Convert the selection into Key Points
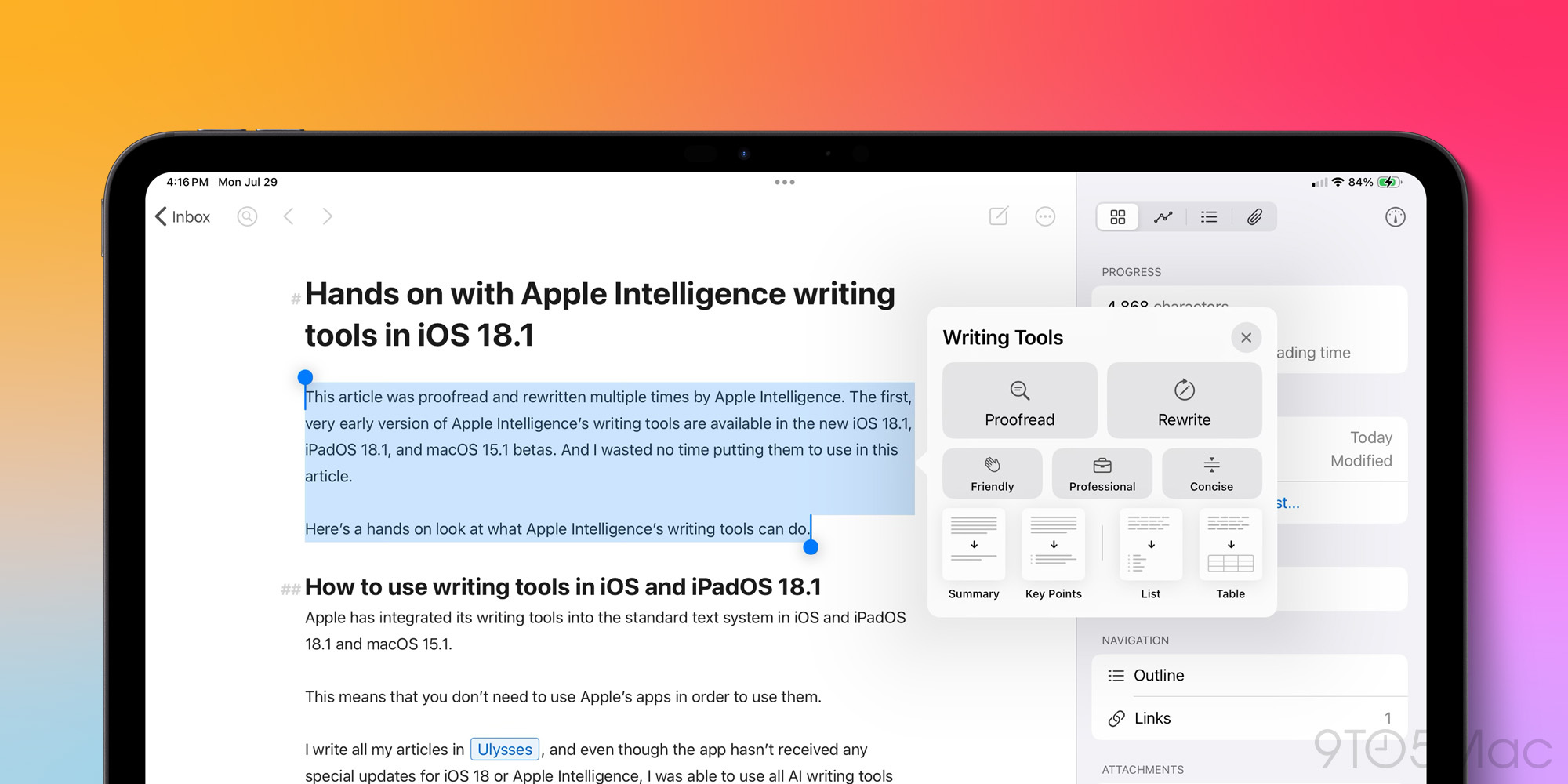Screen dimensions: 1568x784 [x=1053, y=549]
